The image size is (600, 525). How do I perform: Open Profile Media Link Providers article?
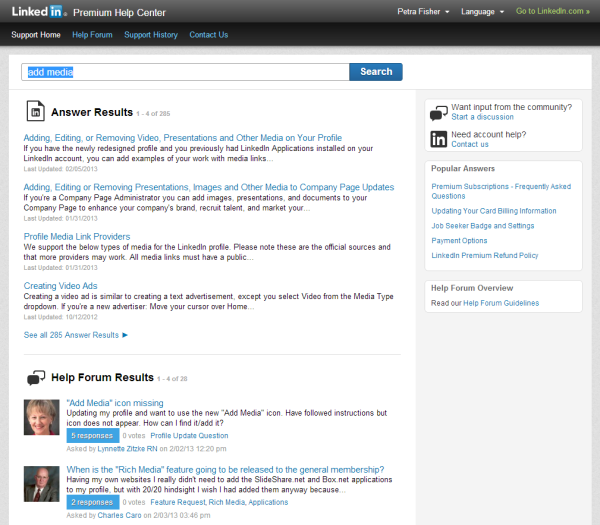77,236
